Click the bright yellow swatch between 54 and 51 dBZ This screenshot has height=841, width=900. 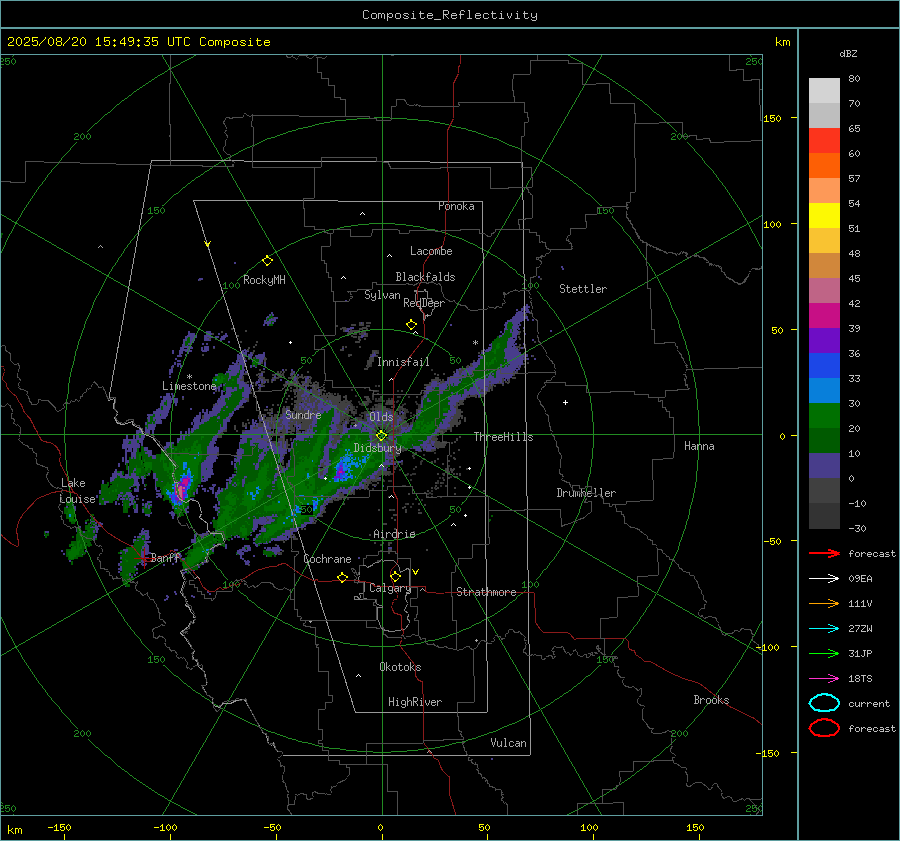824,216
